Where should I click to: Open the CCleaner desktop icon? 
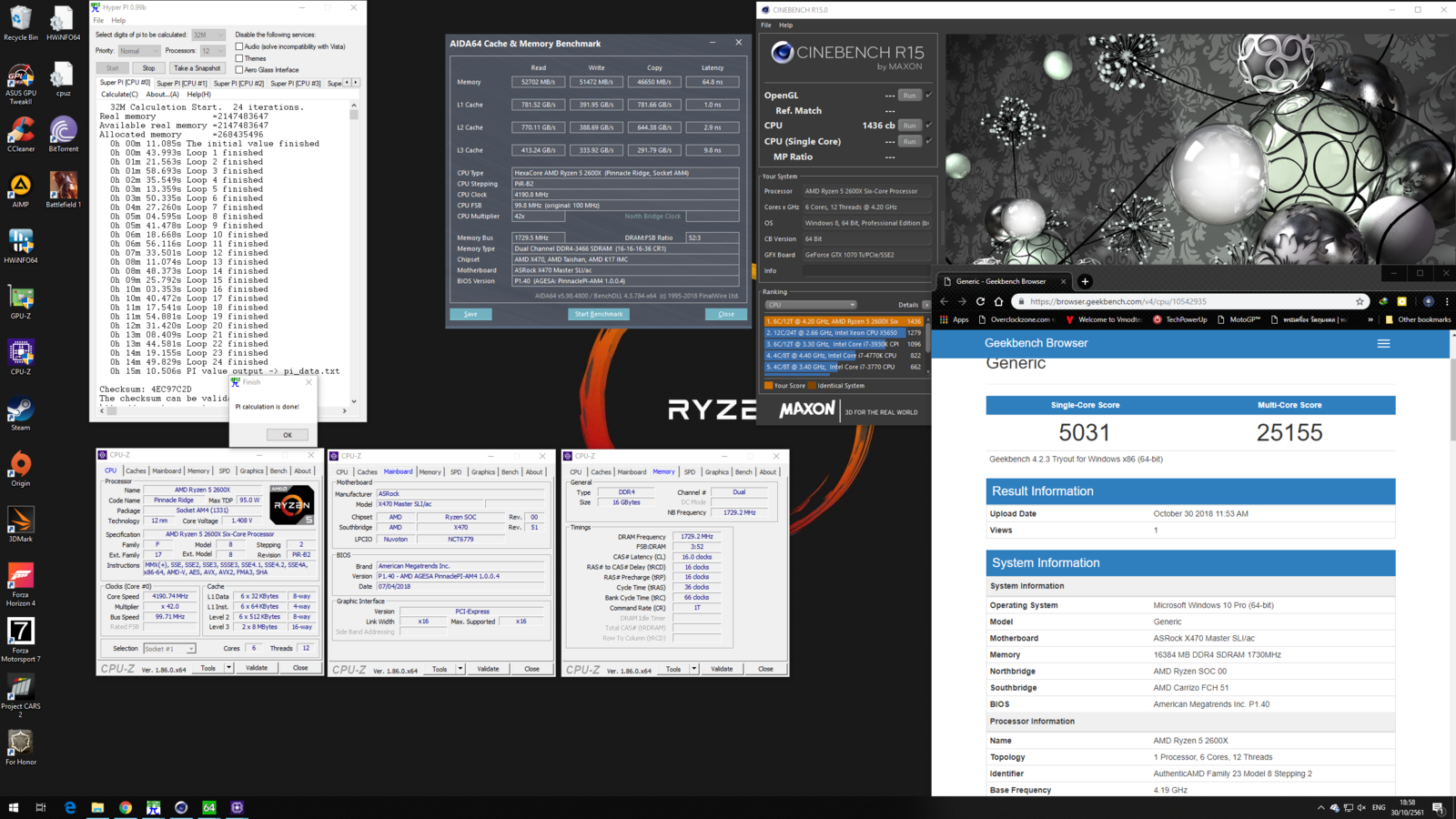[20, 135]
